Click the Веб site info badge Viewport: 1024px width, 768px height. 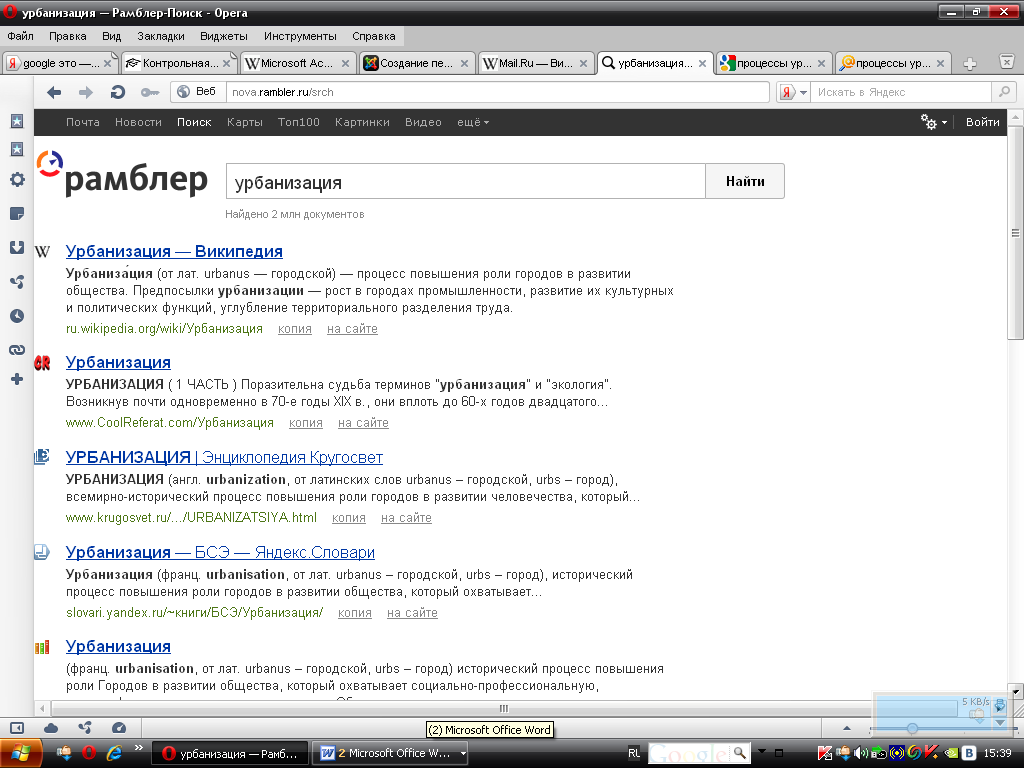pos(198,92)
